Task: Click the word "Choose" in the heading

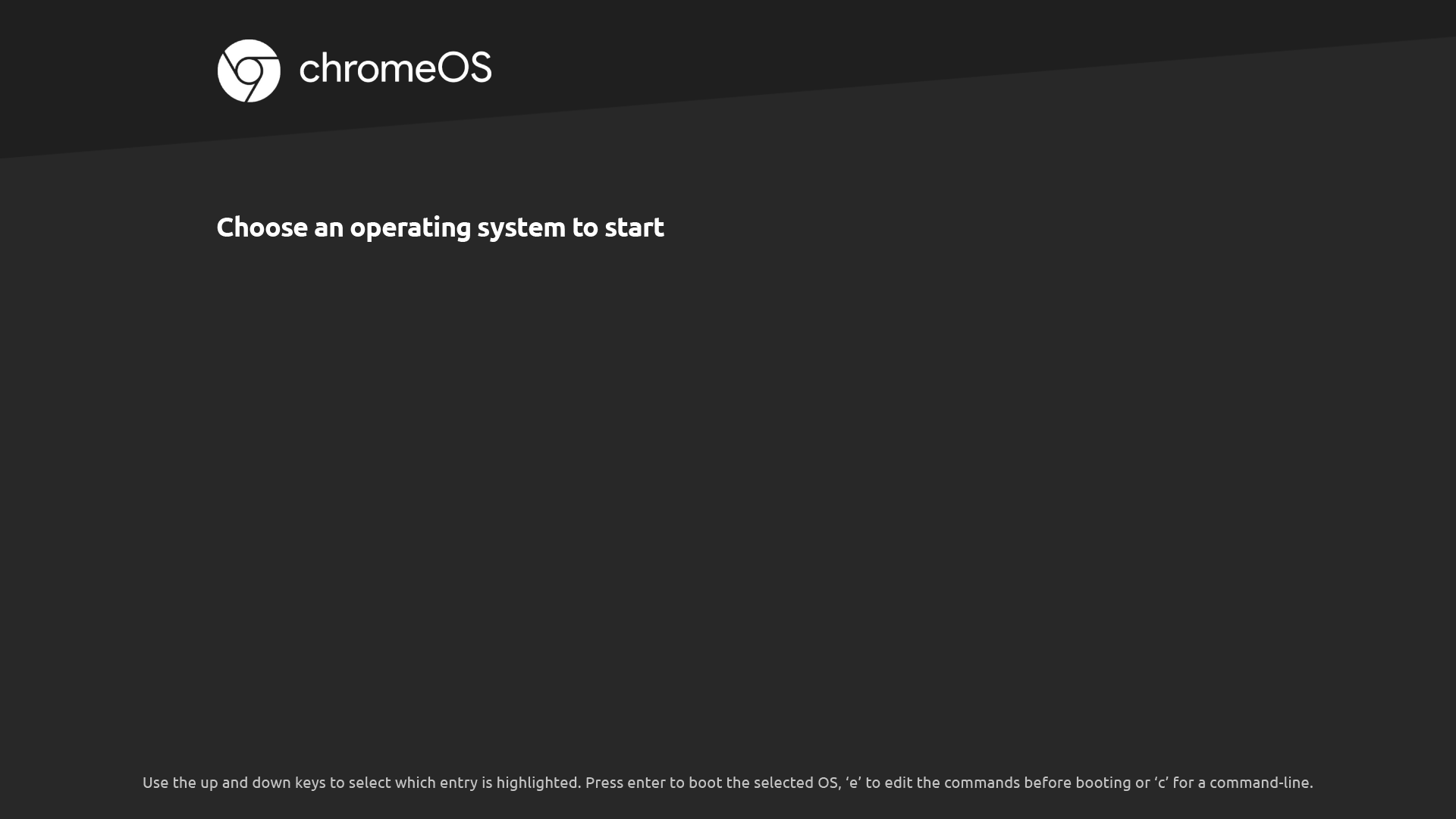Action: click(262, 227)
